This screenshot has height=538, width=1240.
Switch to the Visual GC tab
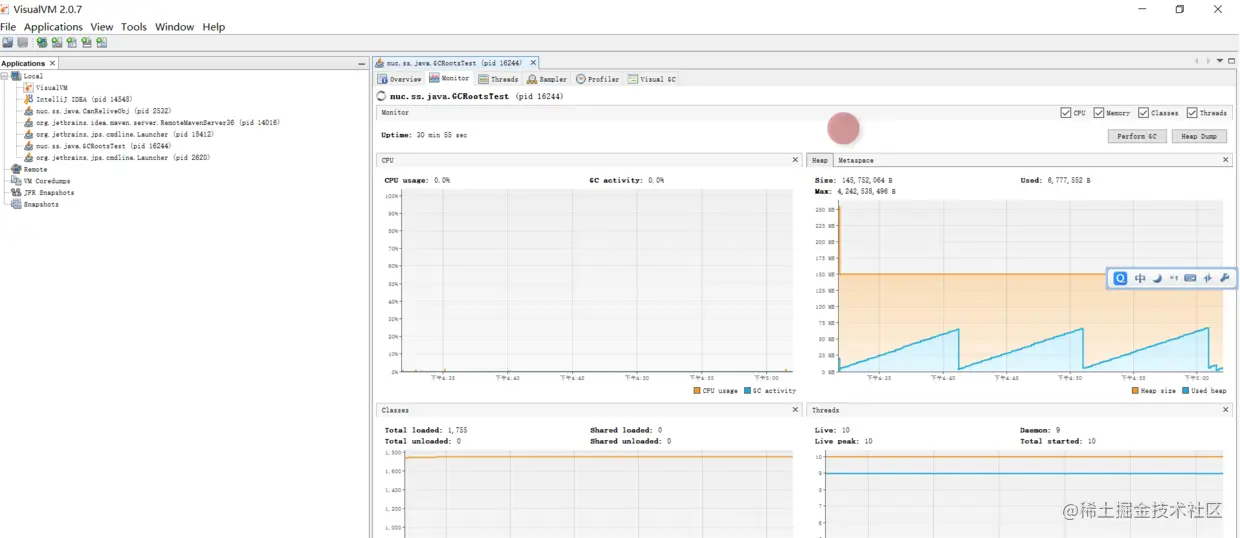652,79
